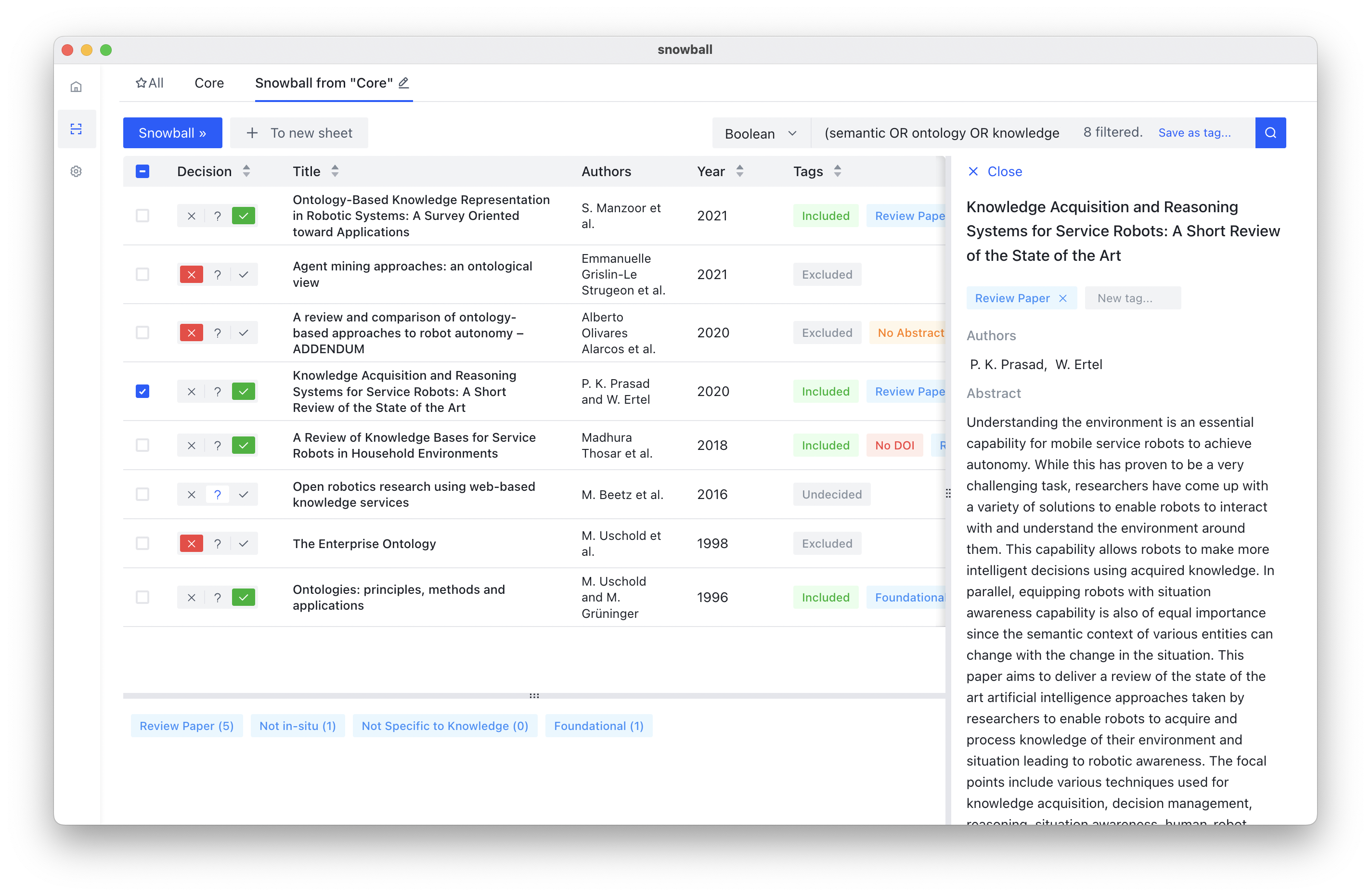Remove the Review Paper tag via X
The image size is (1371, 896).
[x=1063, y=298]
